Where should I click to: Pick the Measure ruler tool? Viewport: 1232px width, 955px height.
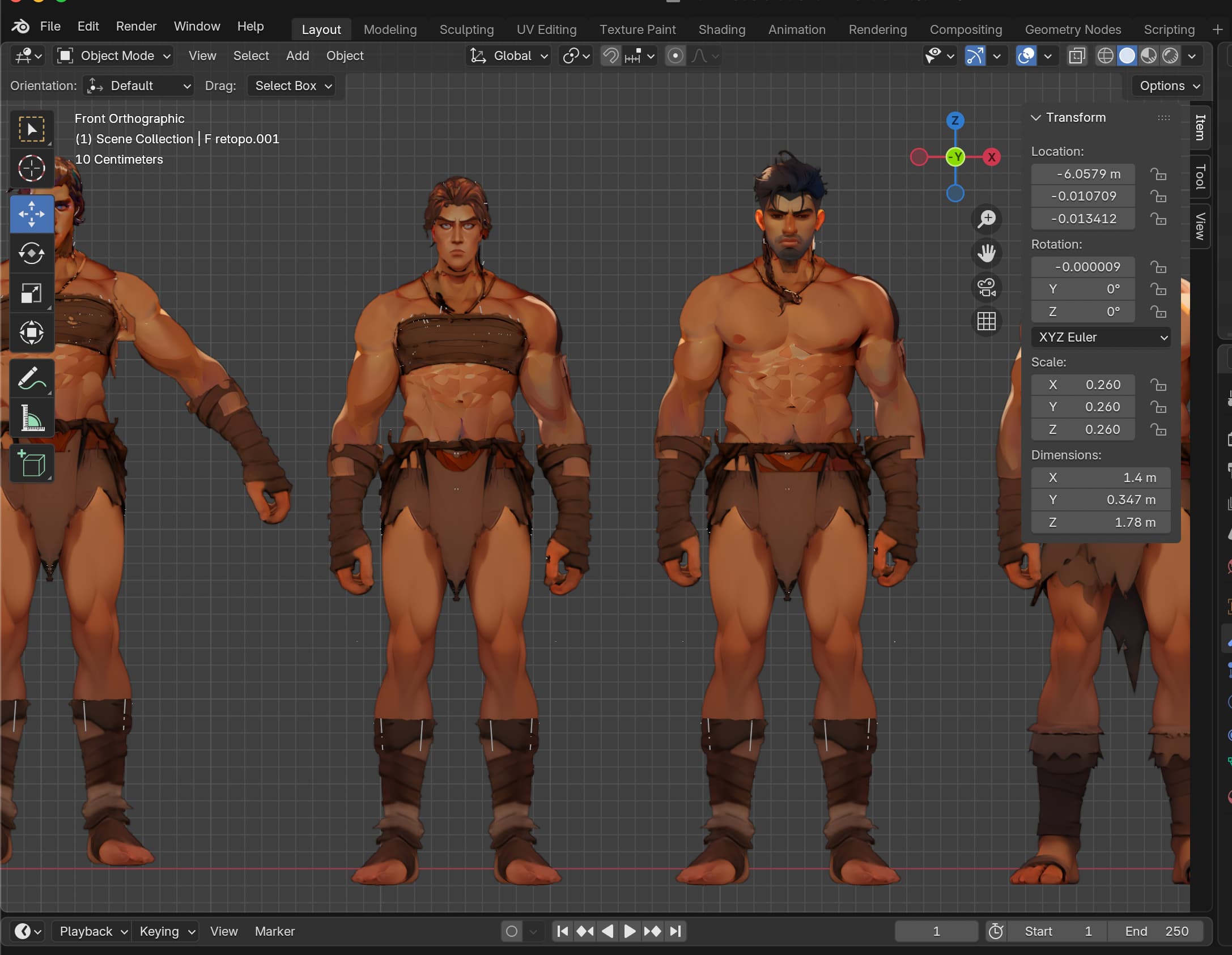32,418
